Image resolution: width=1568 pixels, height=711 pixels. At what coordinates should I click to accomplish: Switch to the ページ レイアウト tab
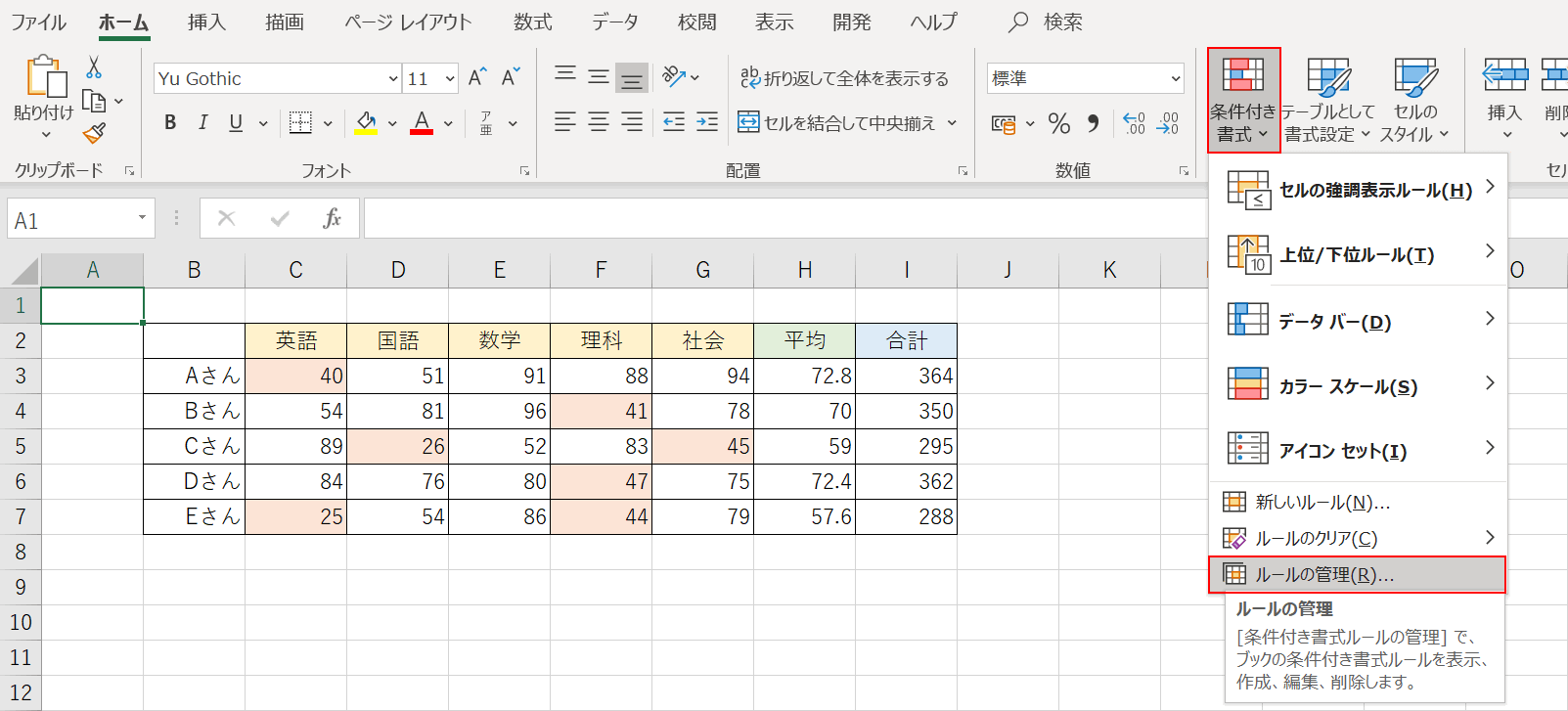[408, 22]
